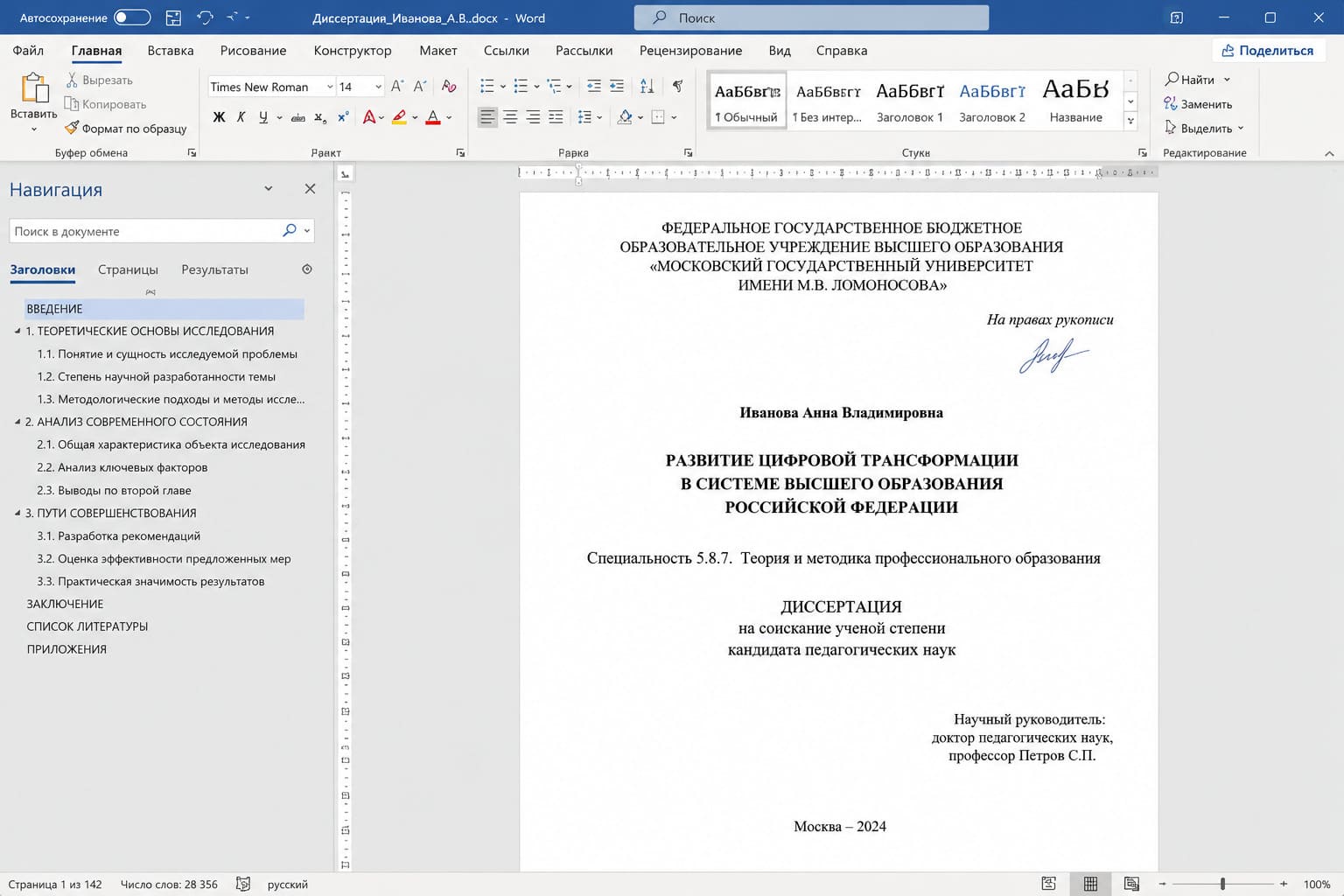Decrease indent of the paragraph
1344x896 pixels.
594,86
